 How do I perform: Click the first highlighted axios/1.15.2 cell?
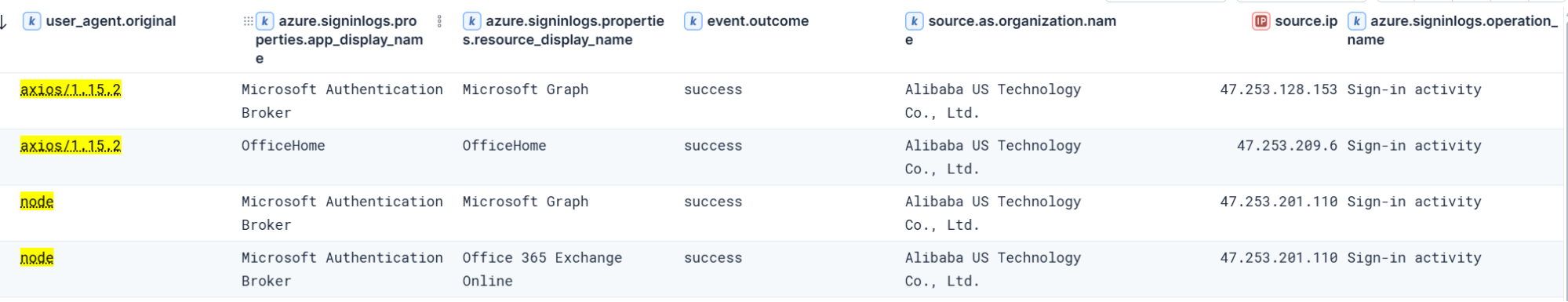[x=71, y=89]
